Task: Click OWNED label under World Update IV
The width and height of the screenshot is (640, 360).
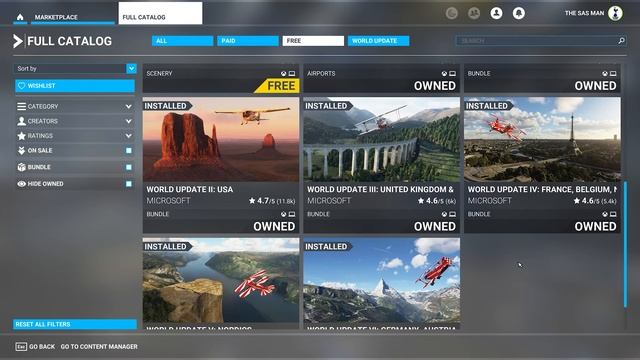Action: 595,227
